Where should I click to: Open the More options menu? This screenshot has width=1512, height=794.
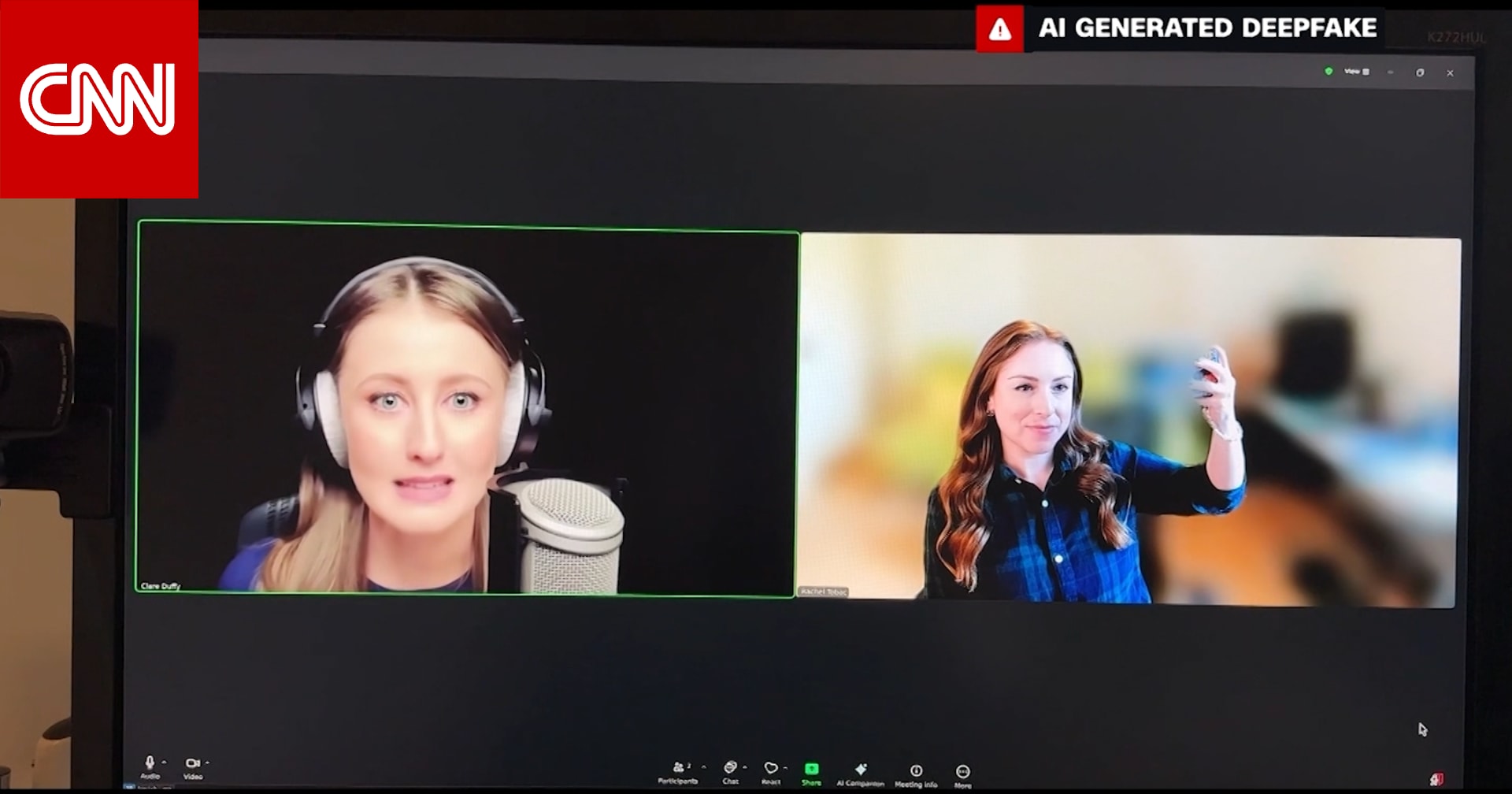[962, 772]
